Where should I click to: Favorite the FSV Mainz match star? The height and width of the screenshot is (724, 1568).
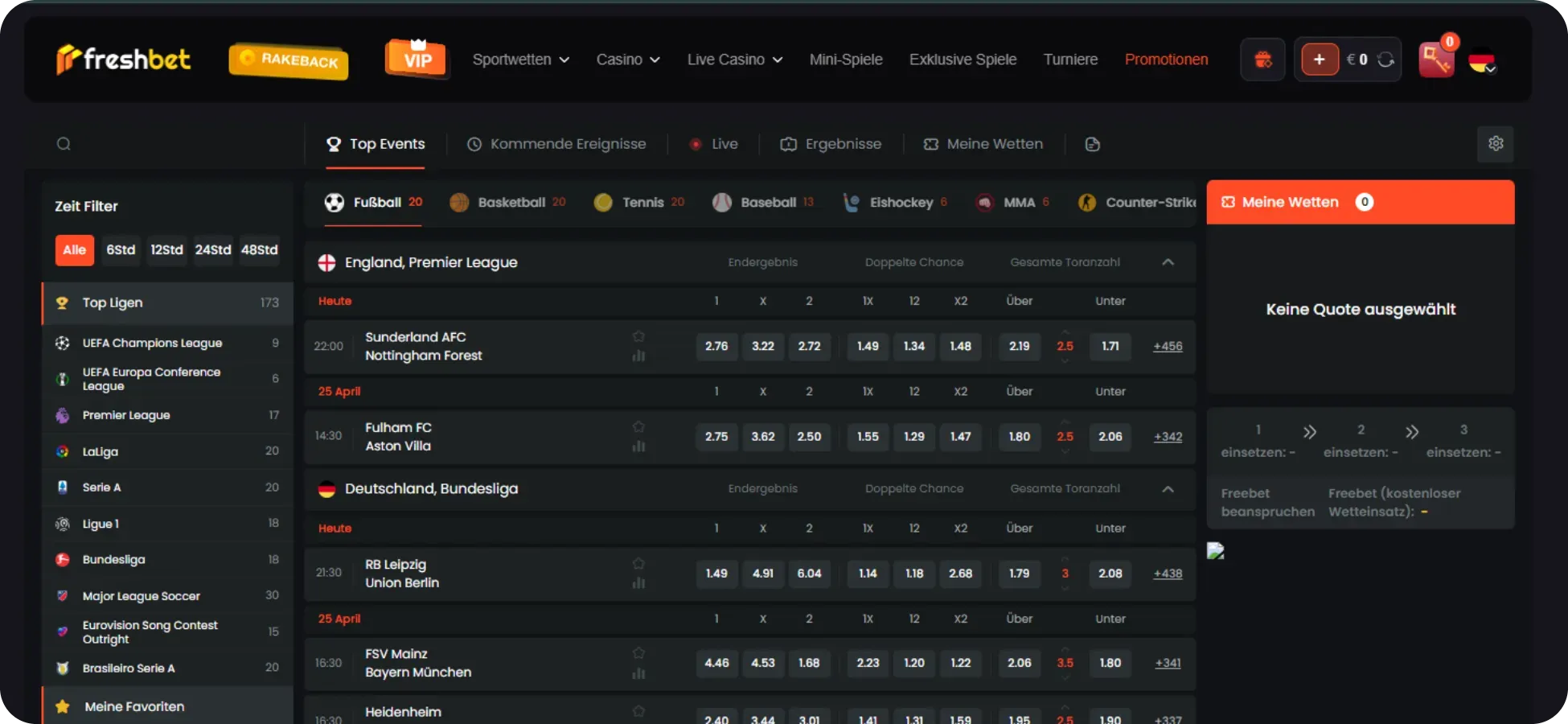click(x=638, y=652)
